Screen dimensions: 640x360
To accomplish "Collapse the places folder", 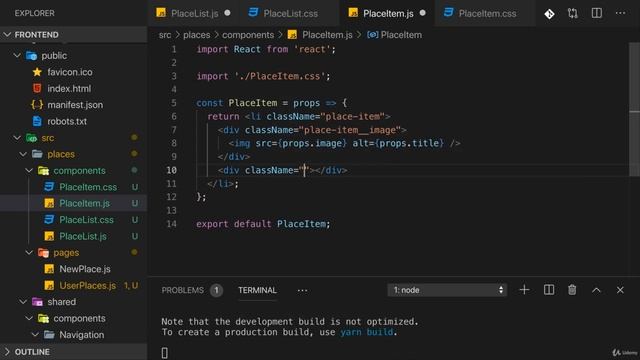I will point(23,154).
